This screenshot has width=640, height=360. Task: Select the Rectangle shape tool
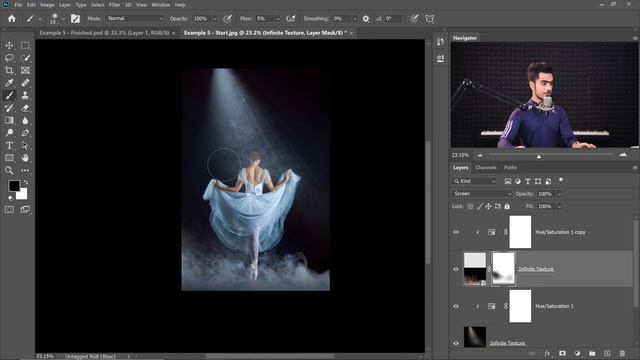point(9,158)
